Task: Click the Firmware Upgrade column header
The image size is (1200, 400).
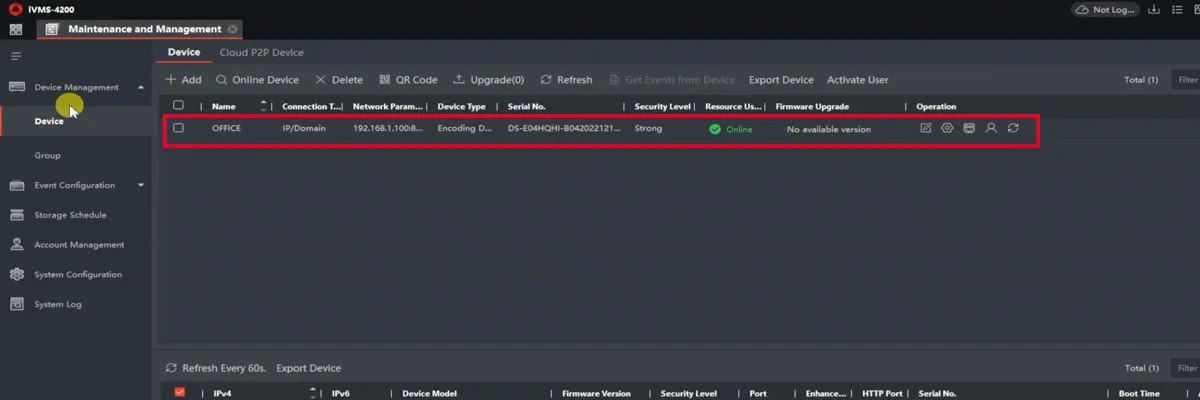Action: click(x=813, y=106)
